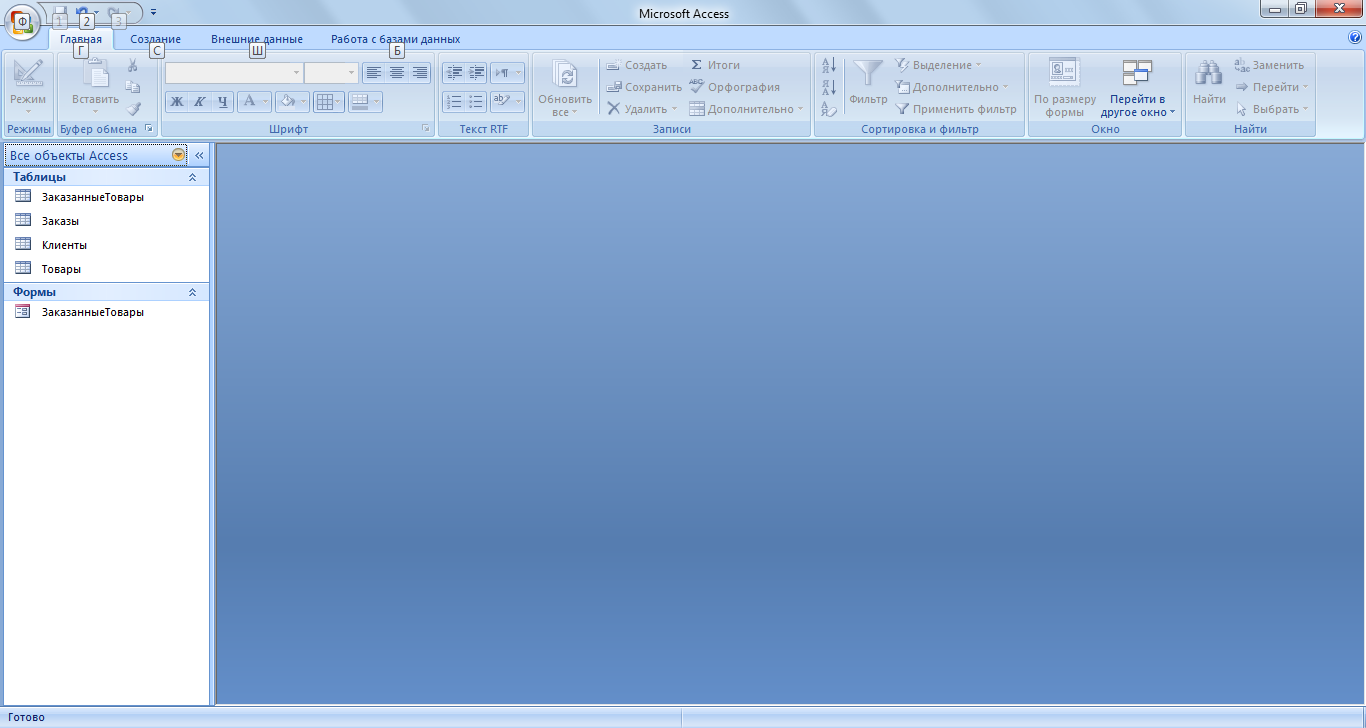Collapse the navigation pane with « button

click(199, 155)
